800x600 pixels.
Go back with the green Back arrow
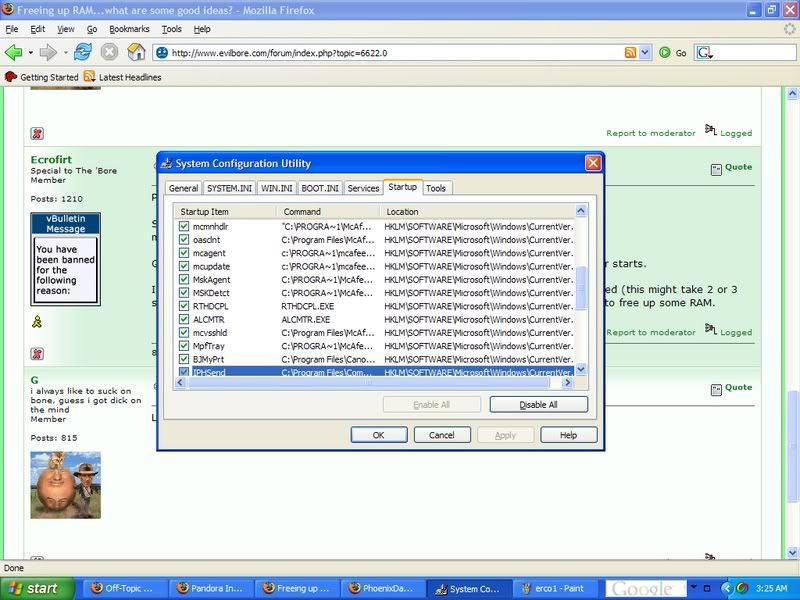(x=13, y=53)
